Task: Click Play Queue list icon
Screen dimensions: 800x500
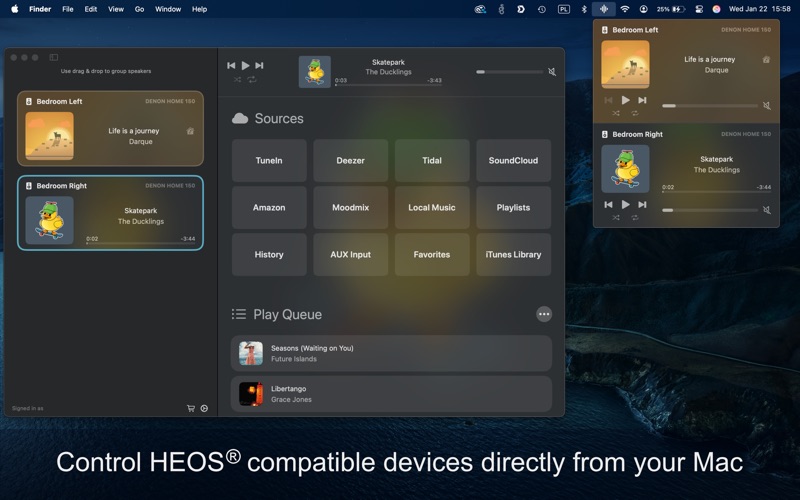Action: 239,314
